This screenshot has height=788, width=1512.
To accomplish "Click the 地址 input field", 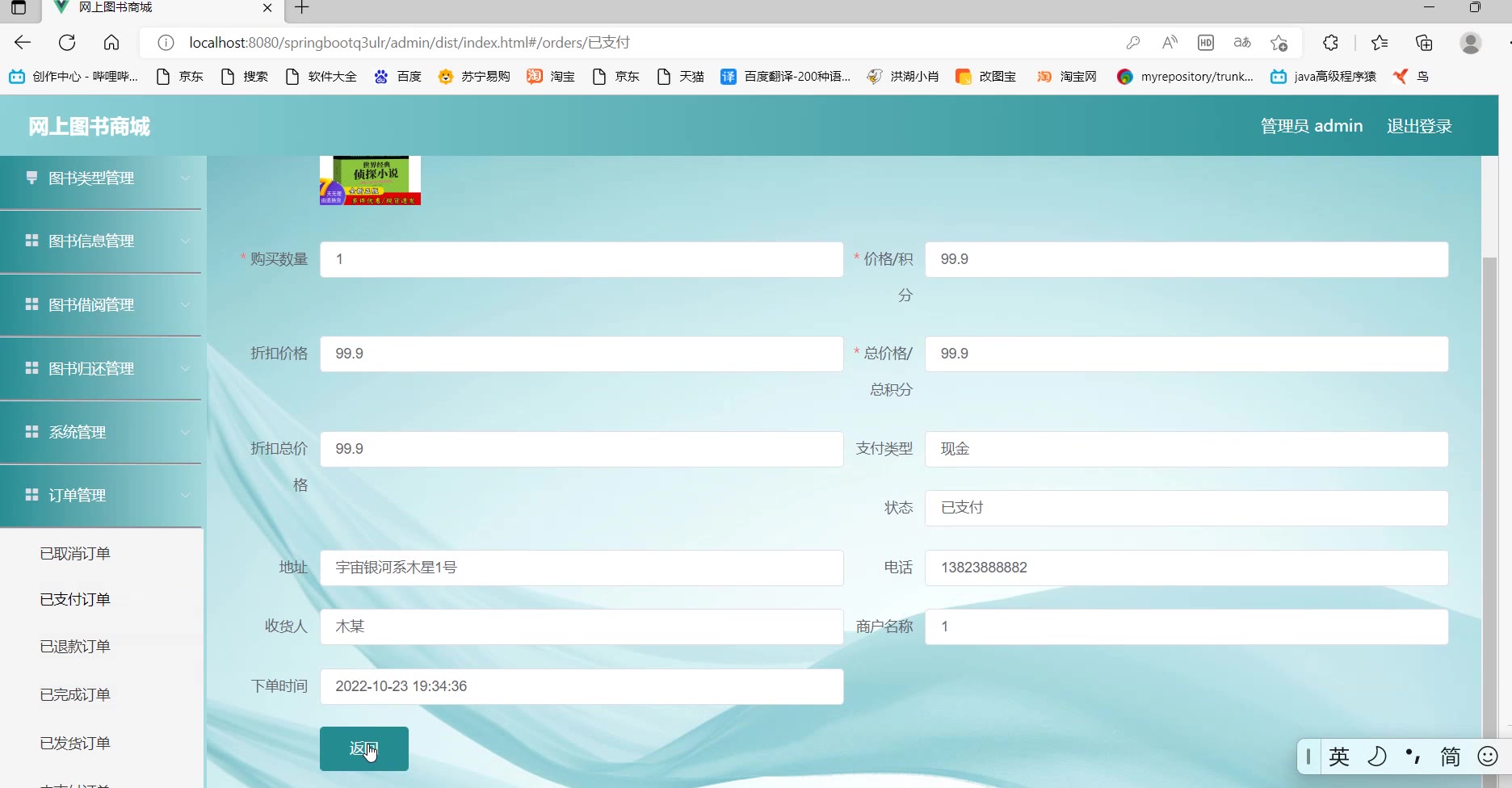I will coord(582,568).
